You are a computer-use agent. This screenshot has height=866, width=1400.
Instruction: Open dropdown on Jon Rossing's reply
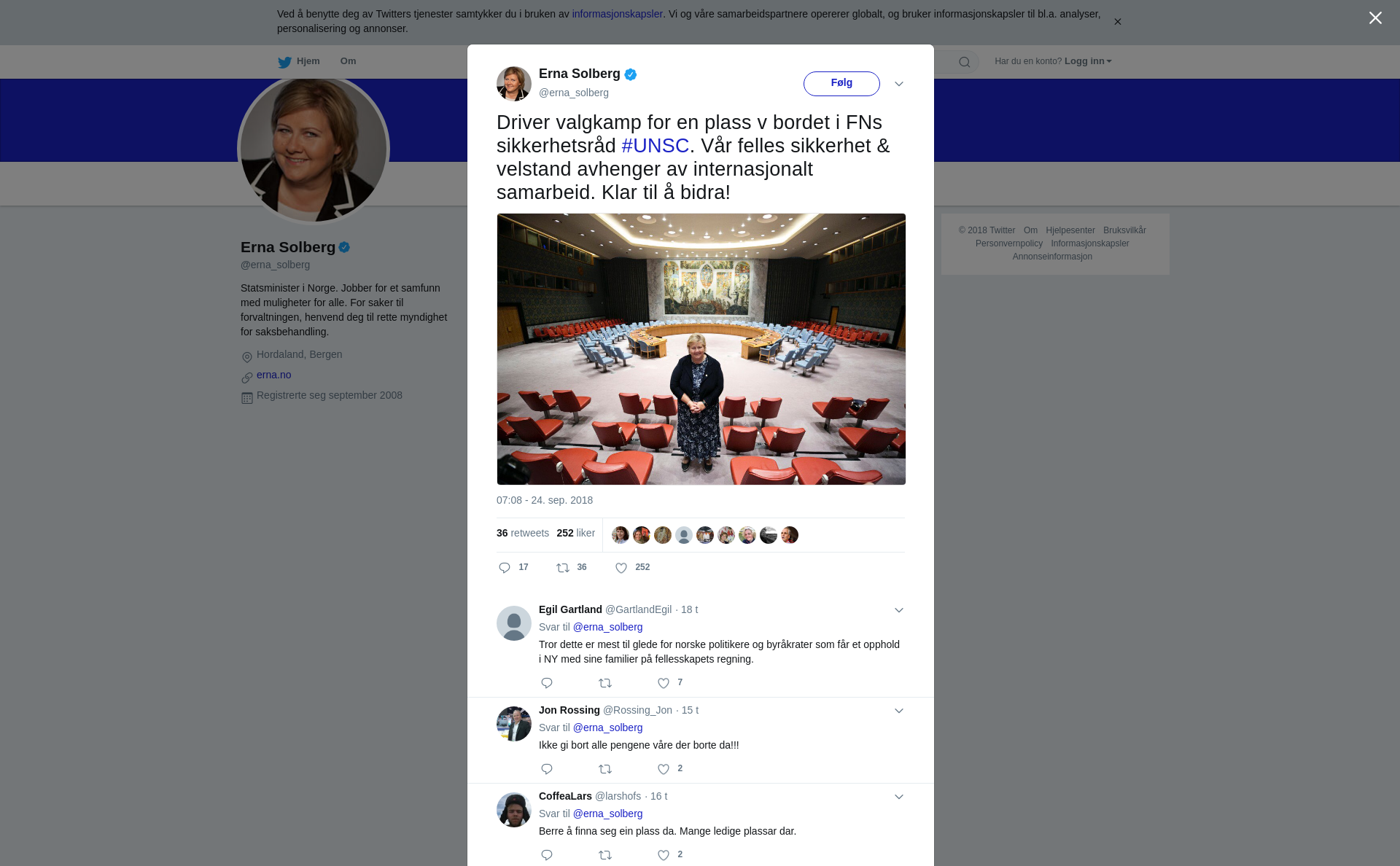(x=899, y=711)
